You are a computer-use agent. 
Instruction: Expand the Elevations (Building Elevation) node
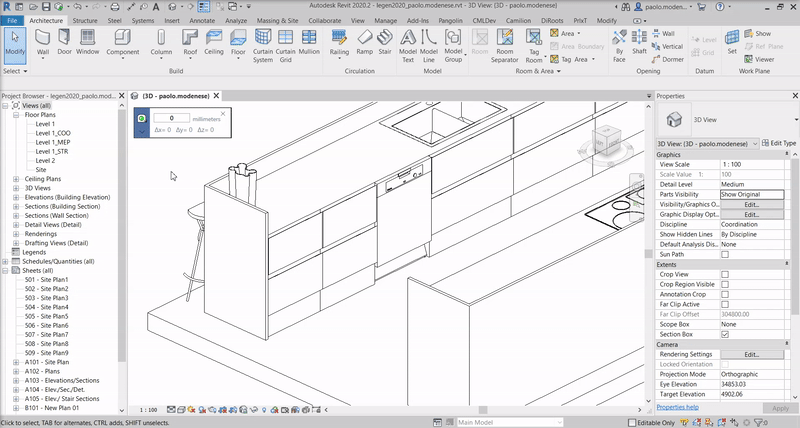tap(16, 197)
